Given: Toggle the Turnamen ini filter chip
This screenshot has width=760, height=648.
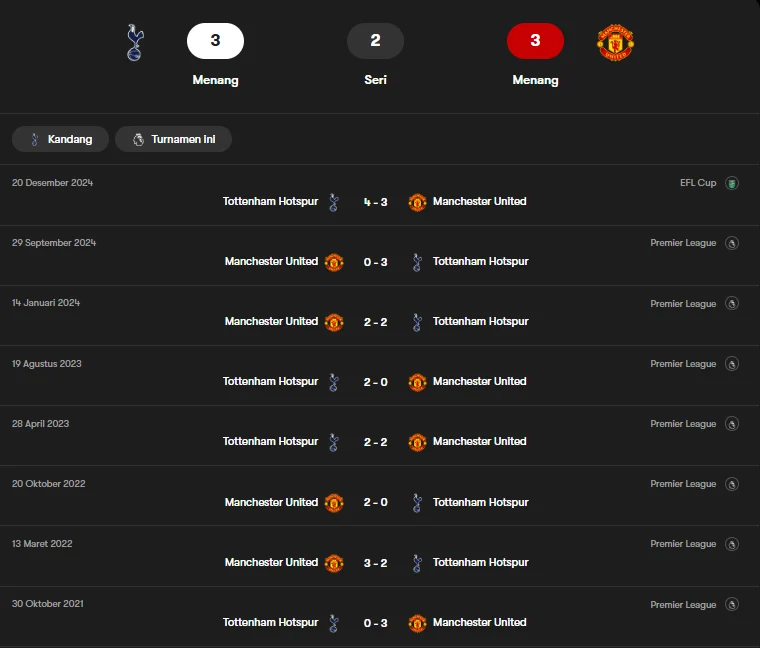Looking at the screenshot, I should 173,139.
